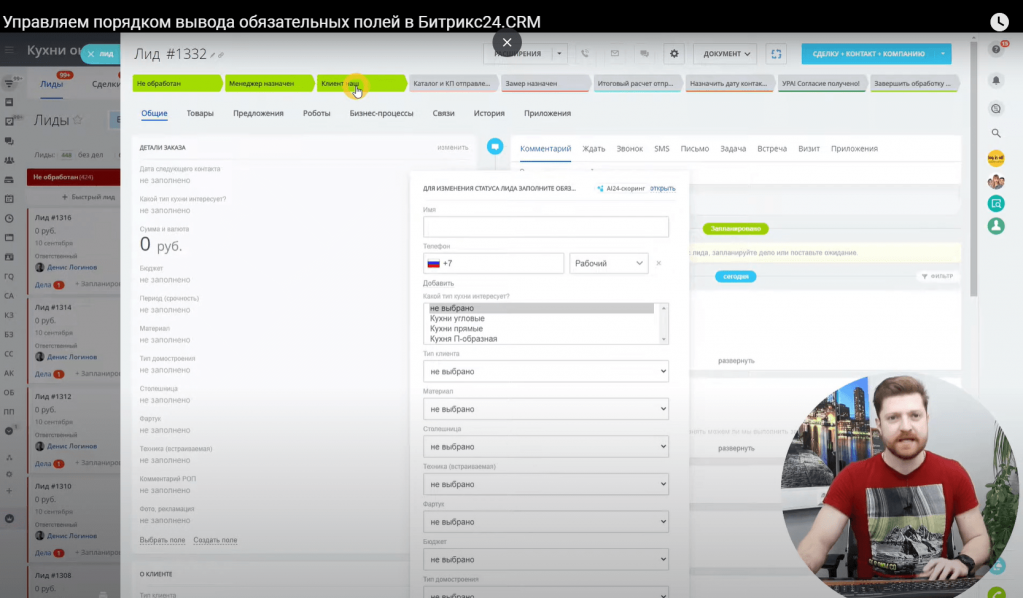1023x598 pixels.
Task: Open the Бюджет dropdown
Action: click(545, 560)
